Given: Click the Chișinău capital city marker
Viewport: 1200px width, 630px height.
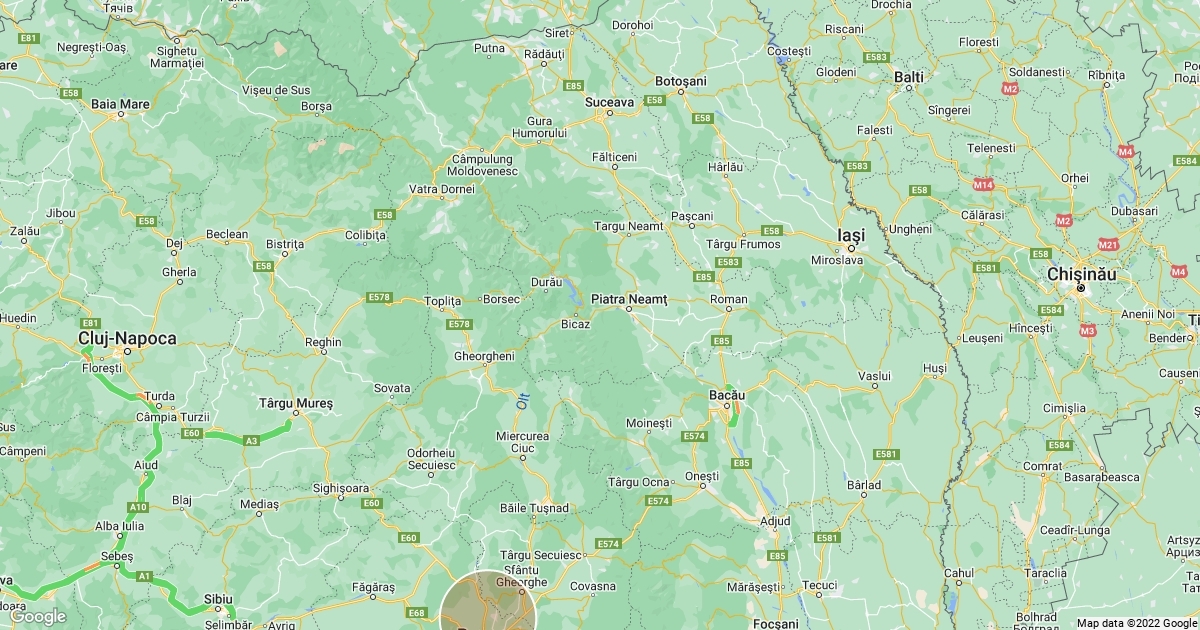Looking at the screenshot, I should pyautogui.click(x=1080, y=289).
